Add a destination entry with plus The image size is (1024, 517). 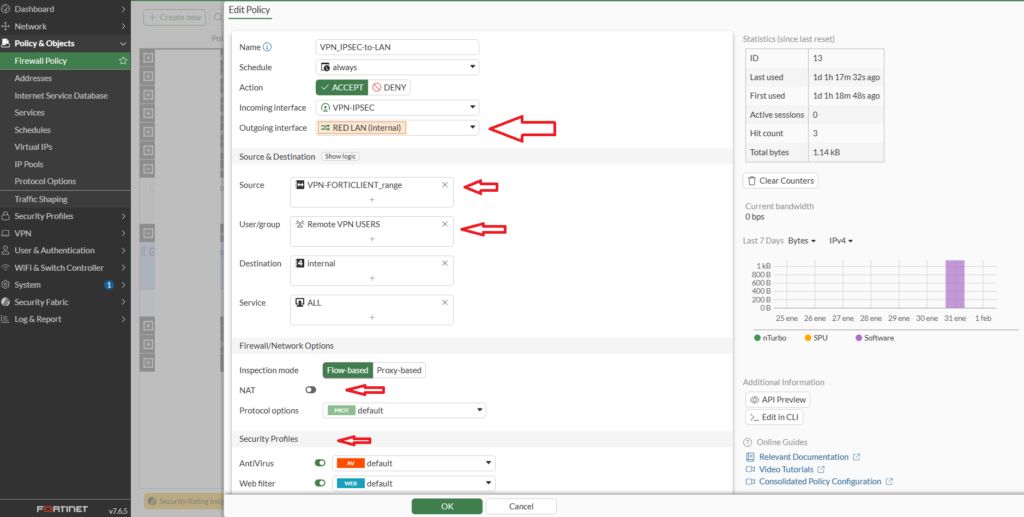pyautogui.click(x=372, y=278)
